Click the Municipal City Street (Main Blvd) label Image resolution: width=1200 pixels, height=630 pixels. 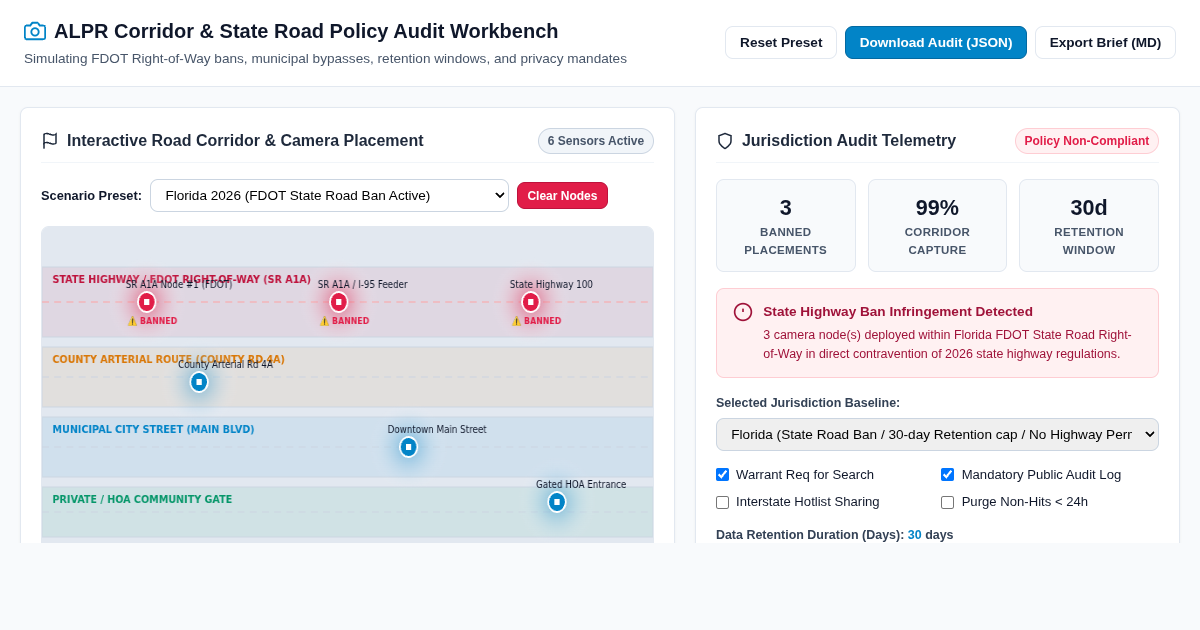click(x=153, y=430)
